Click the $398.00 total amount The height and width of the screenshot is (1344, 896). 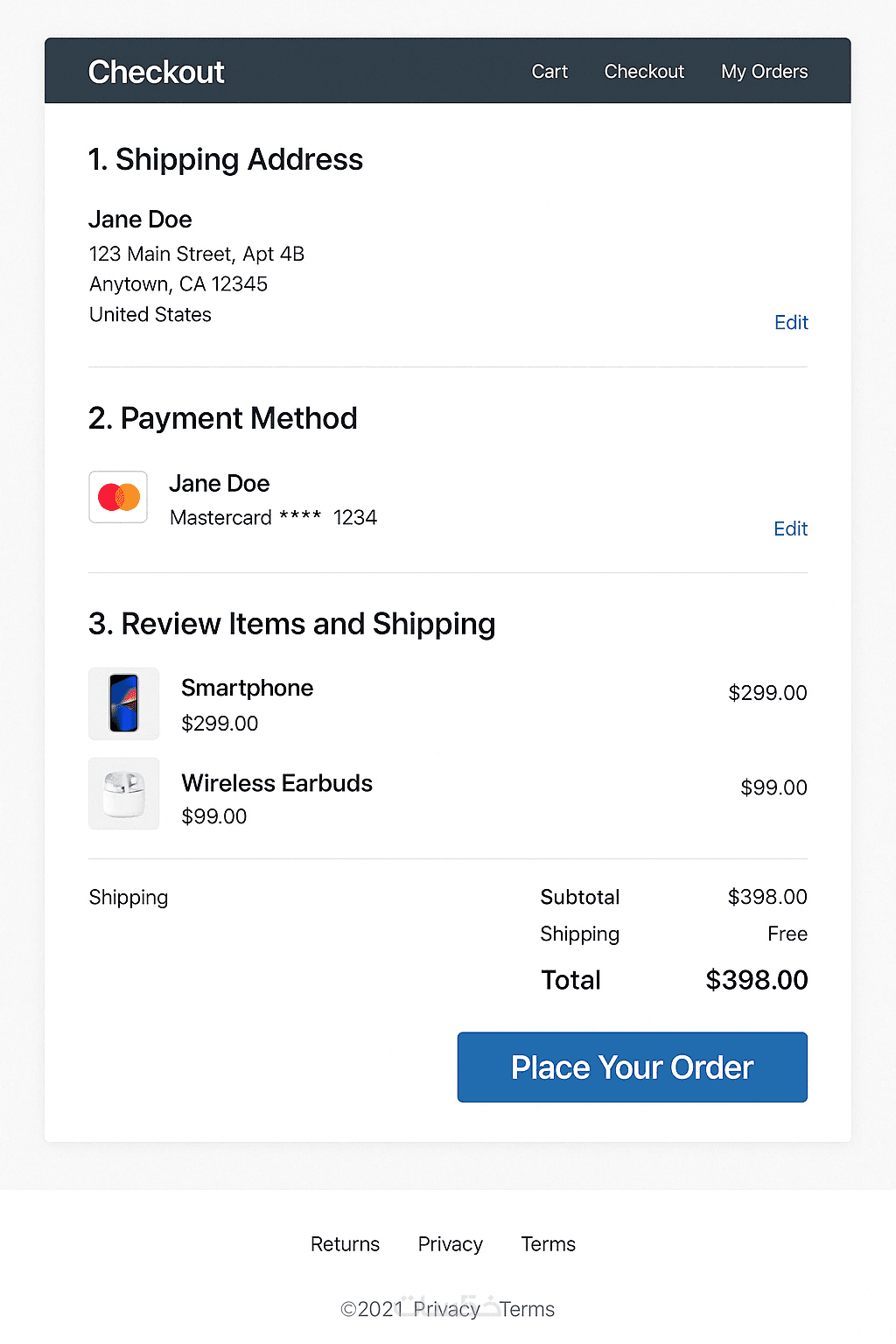756,980
